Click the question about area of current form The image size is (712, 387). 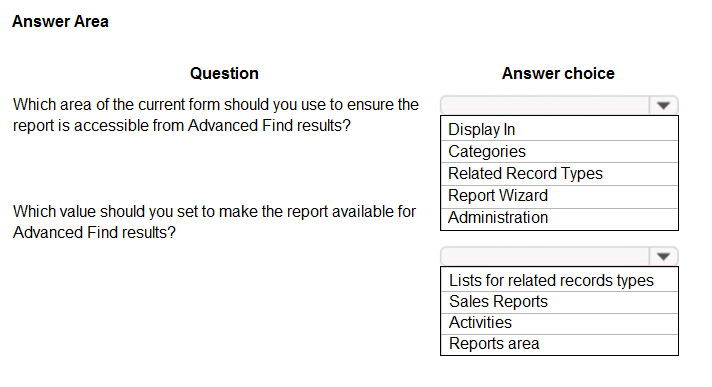216,115
